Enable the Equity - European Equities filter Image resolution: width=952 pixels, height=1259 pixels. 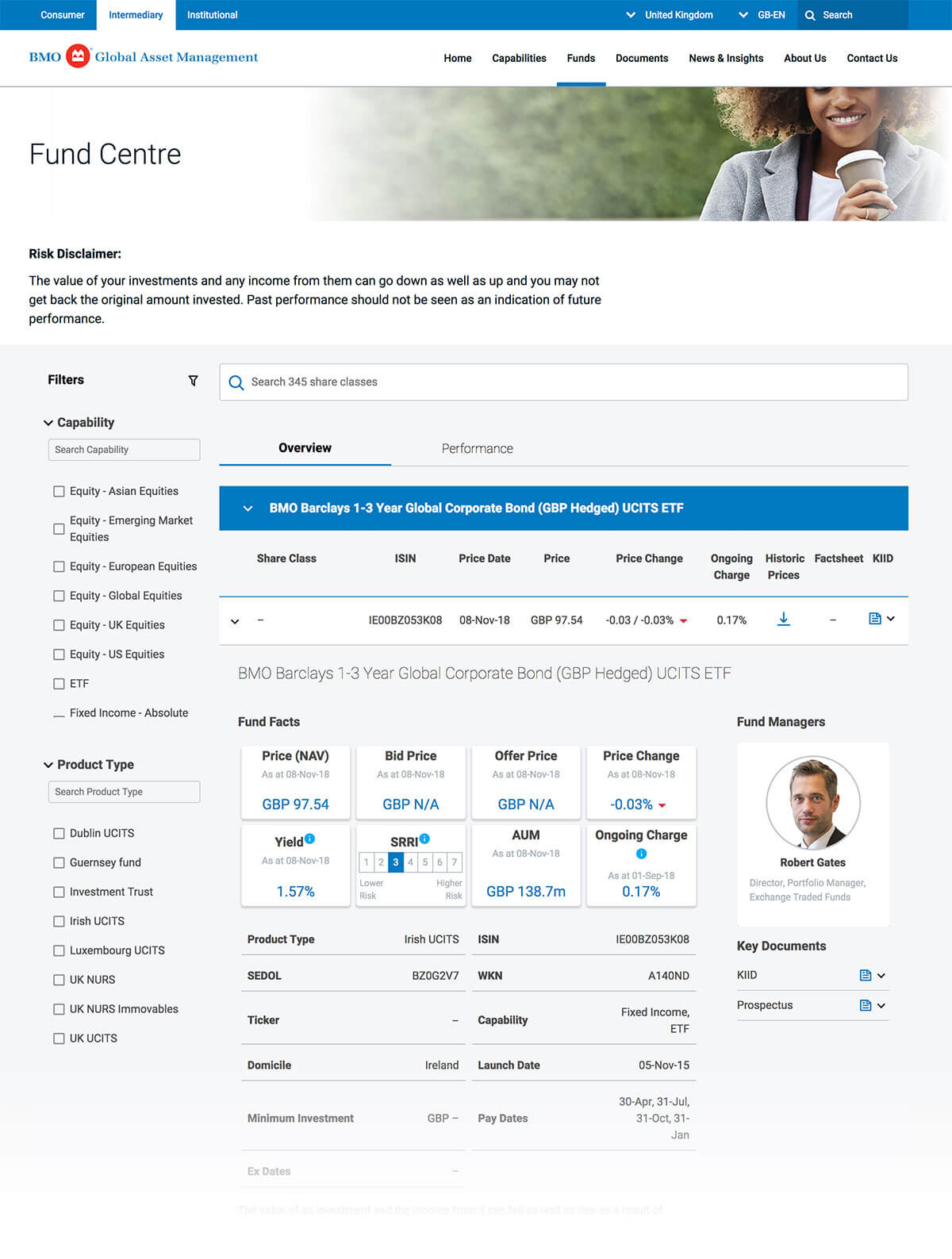(59, 566)
